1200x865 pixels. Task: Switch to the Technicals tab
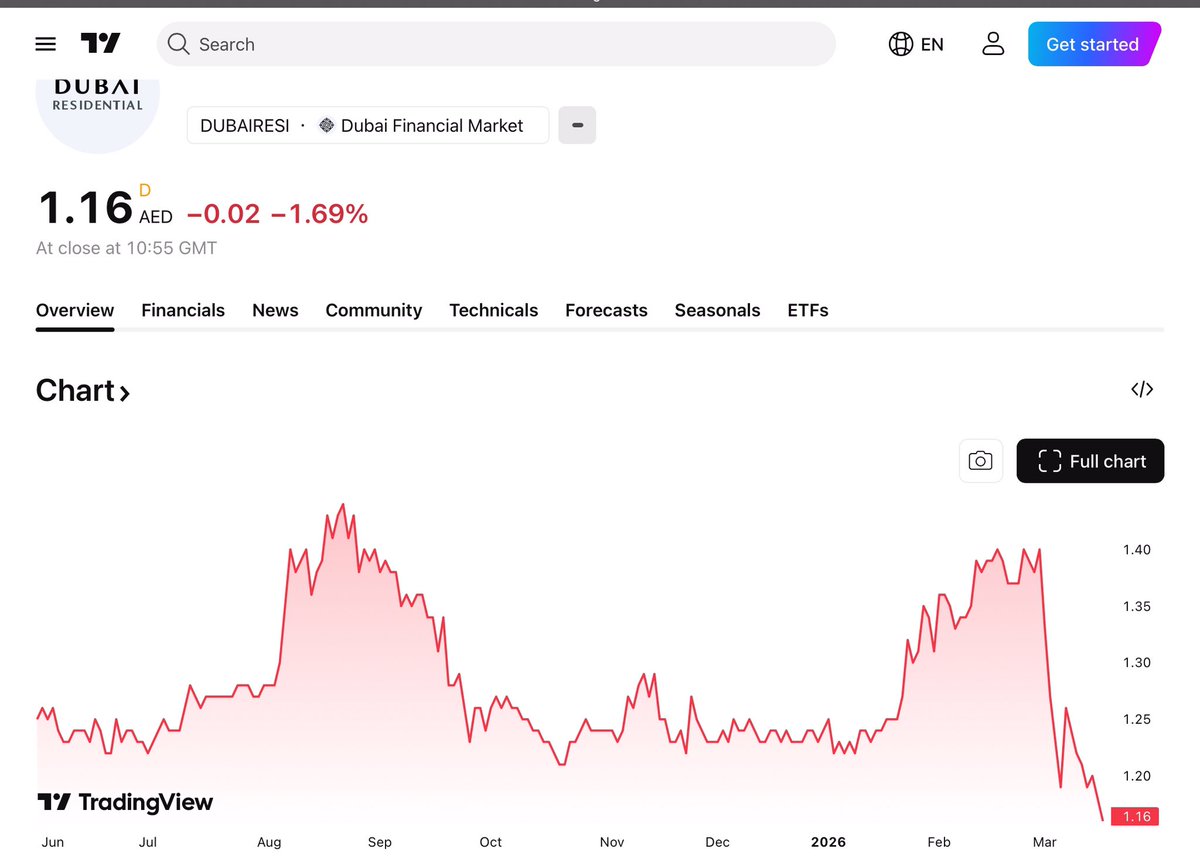tap(494, 310)
